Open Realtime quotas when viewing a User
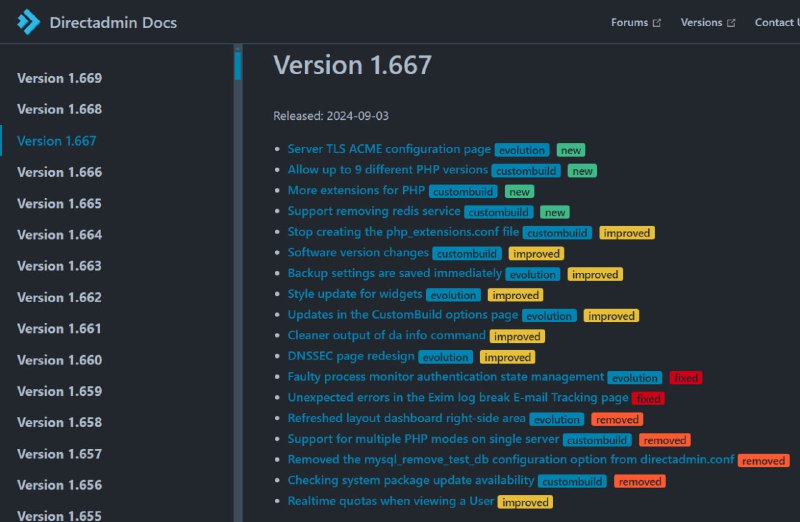This screenshot has width=800, height=522. pos(391,501)
